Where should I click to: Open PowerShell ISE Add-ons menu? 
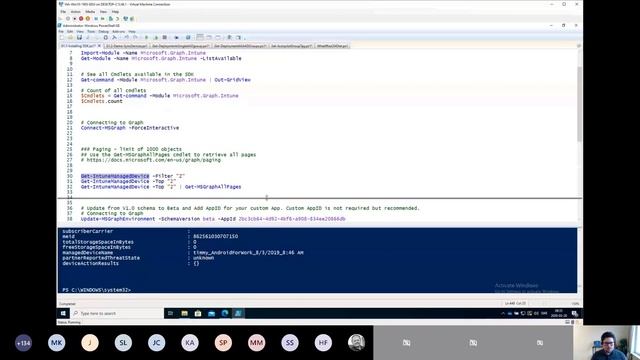[x=118, y=31]
